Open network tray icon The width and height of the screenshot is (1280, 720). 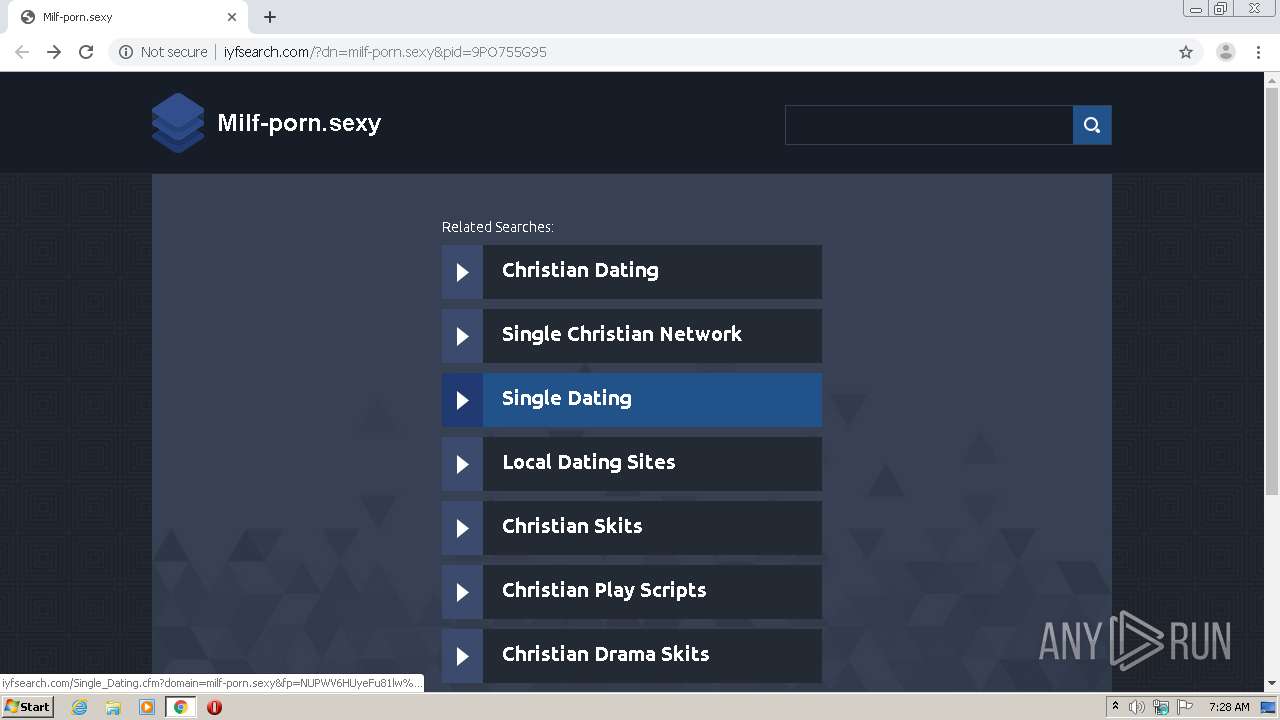point(1161,707)
